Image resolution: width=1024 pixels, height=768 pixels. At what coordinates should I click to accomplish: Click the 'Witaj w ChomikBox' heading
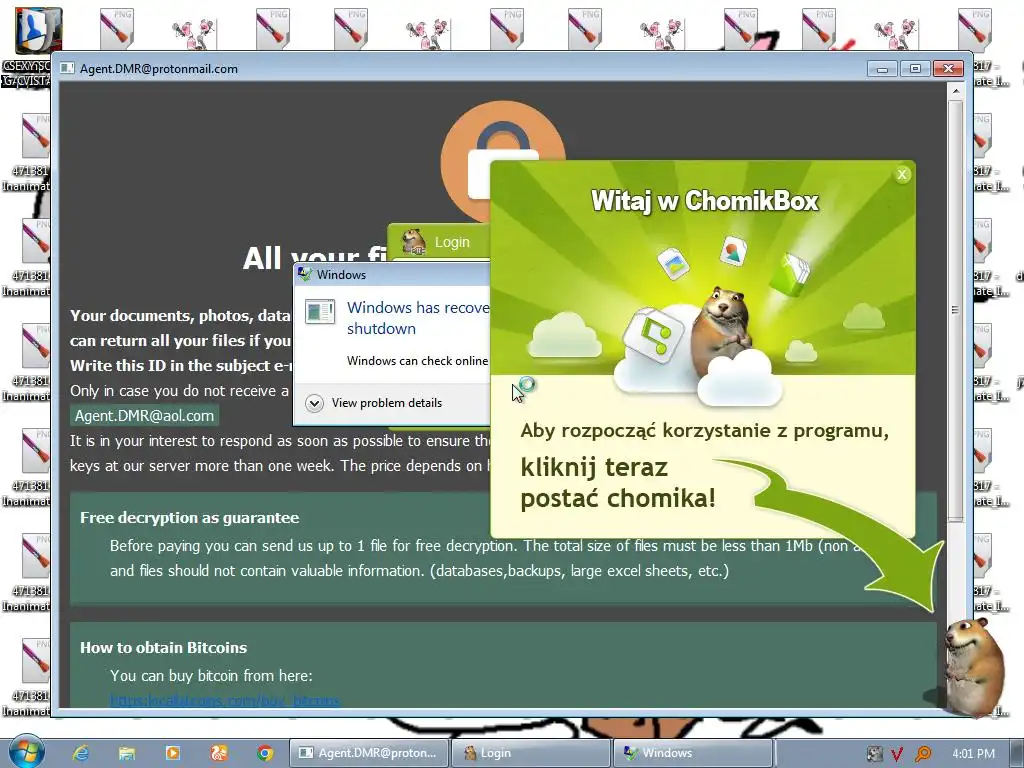(705, 200)
